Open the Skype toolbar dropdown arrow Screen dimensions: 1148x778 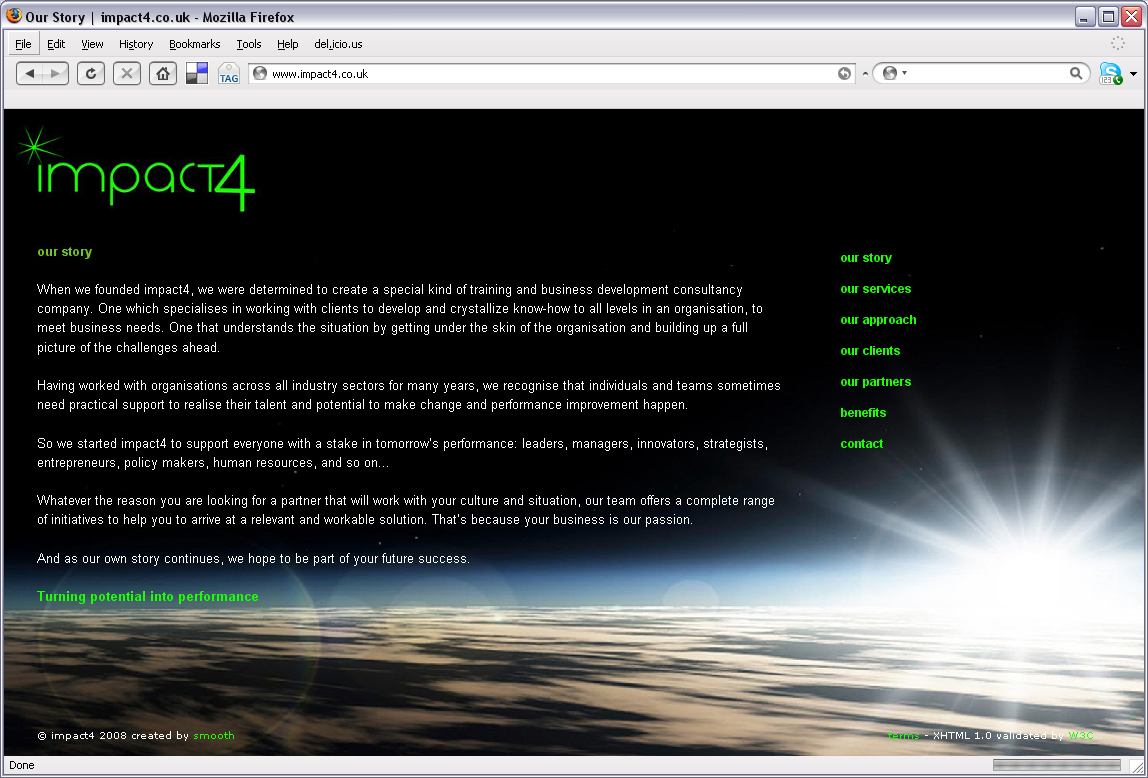[x=1134, y=74]
